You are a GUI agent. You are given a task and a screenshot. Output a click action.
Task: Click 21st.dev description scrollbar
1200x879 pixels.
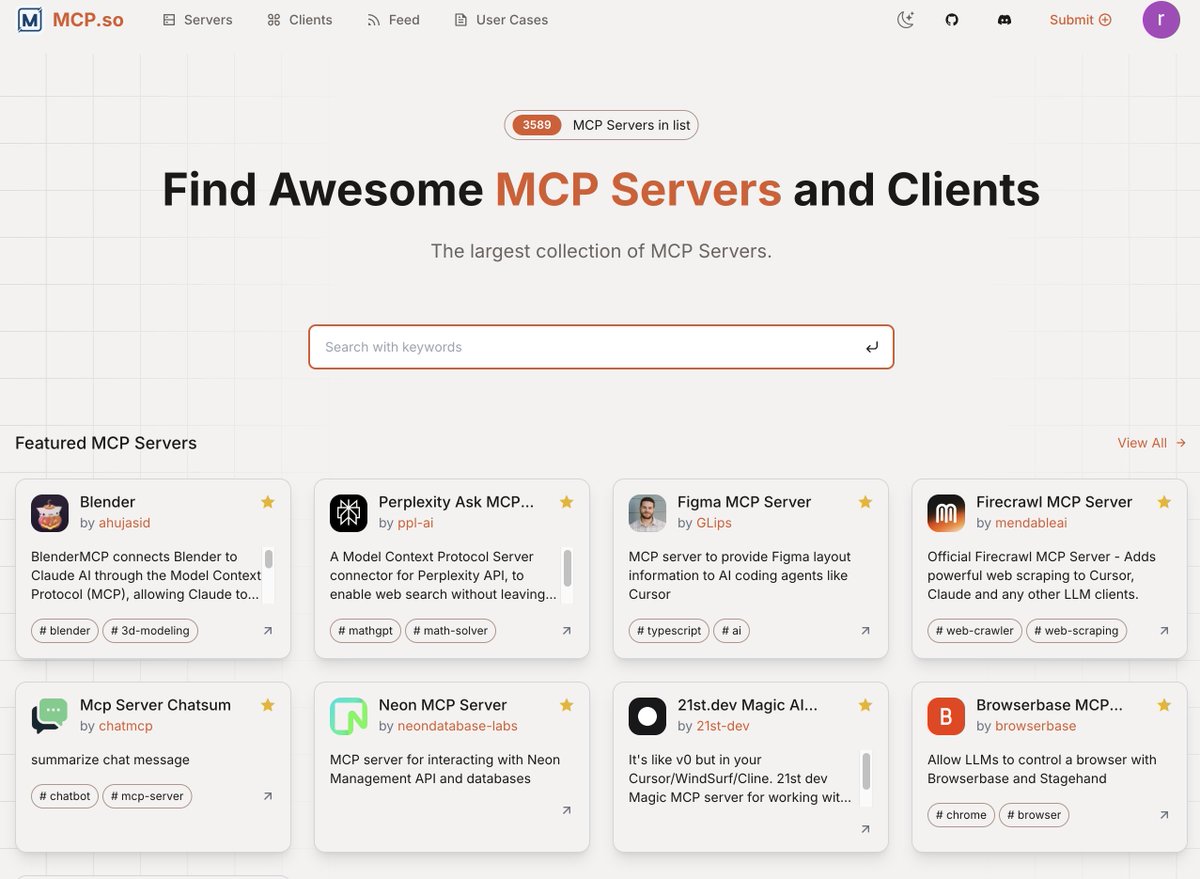click(x=866, y=770)
